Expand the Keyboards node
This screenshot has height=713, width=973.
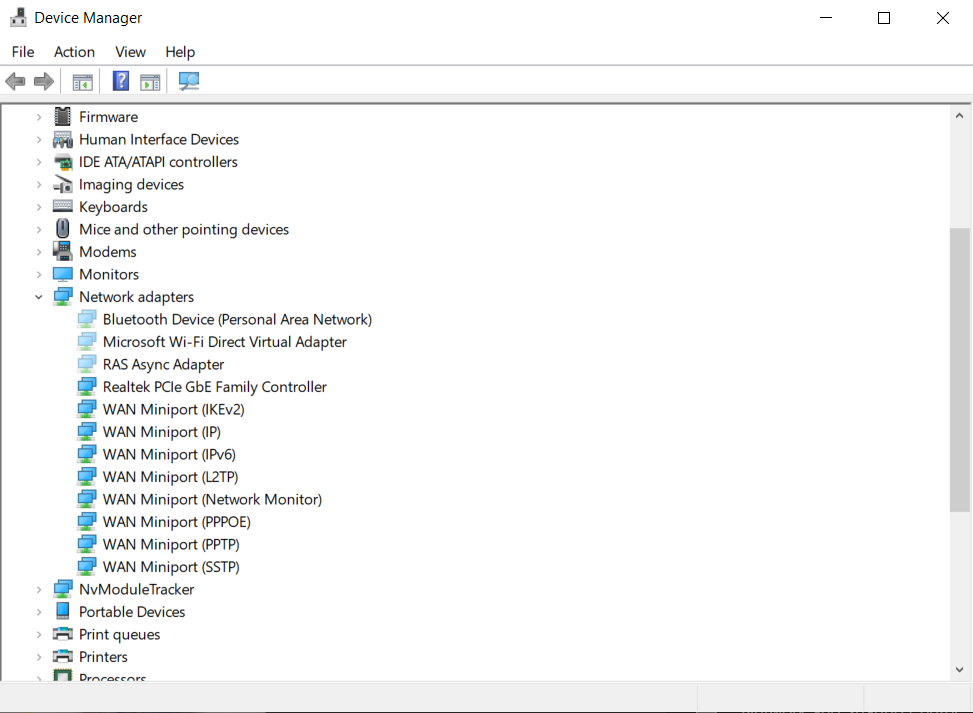click(39, 207)
